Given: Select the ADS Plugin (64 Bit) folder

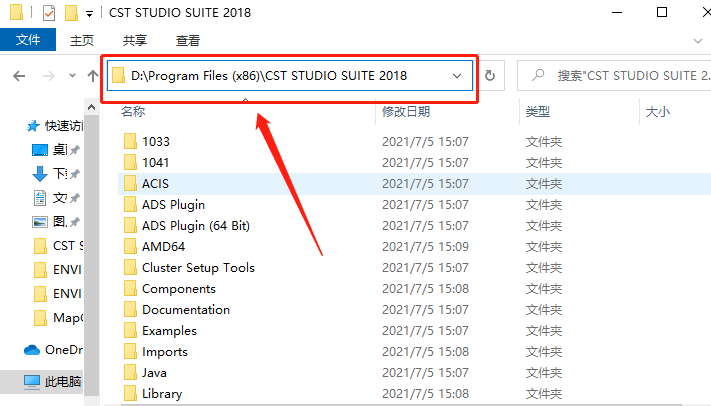Looking at the screenshot, I should (196, 226).
